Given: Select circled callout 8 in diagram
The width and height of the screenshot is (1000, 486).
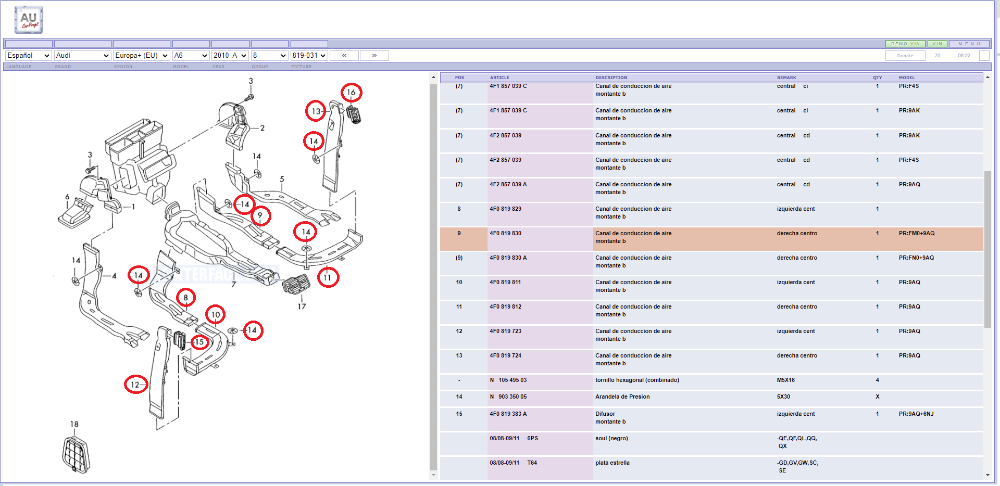Looking at the screenshot, I should (x=186, y=297).
